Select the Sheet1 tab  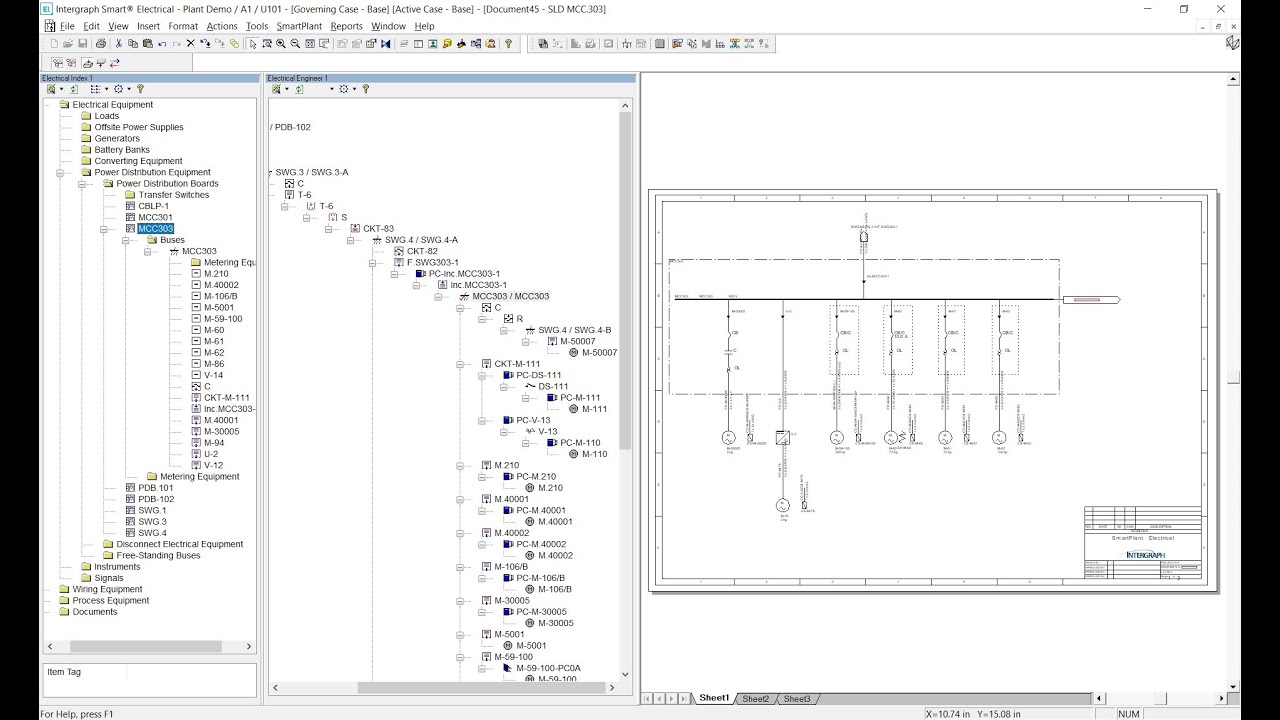click(x=714, y=698)
